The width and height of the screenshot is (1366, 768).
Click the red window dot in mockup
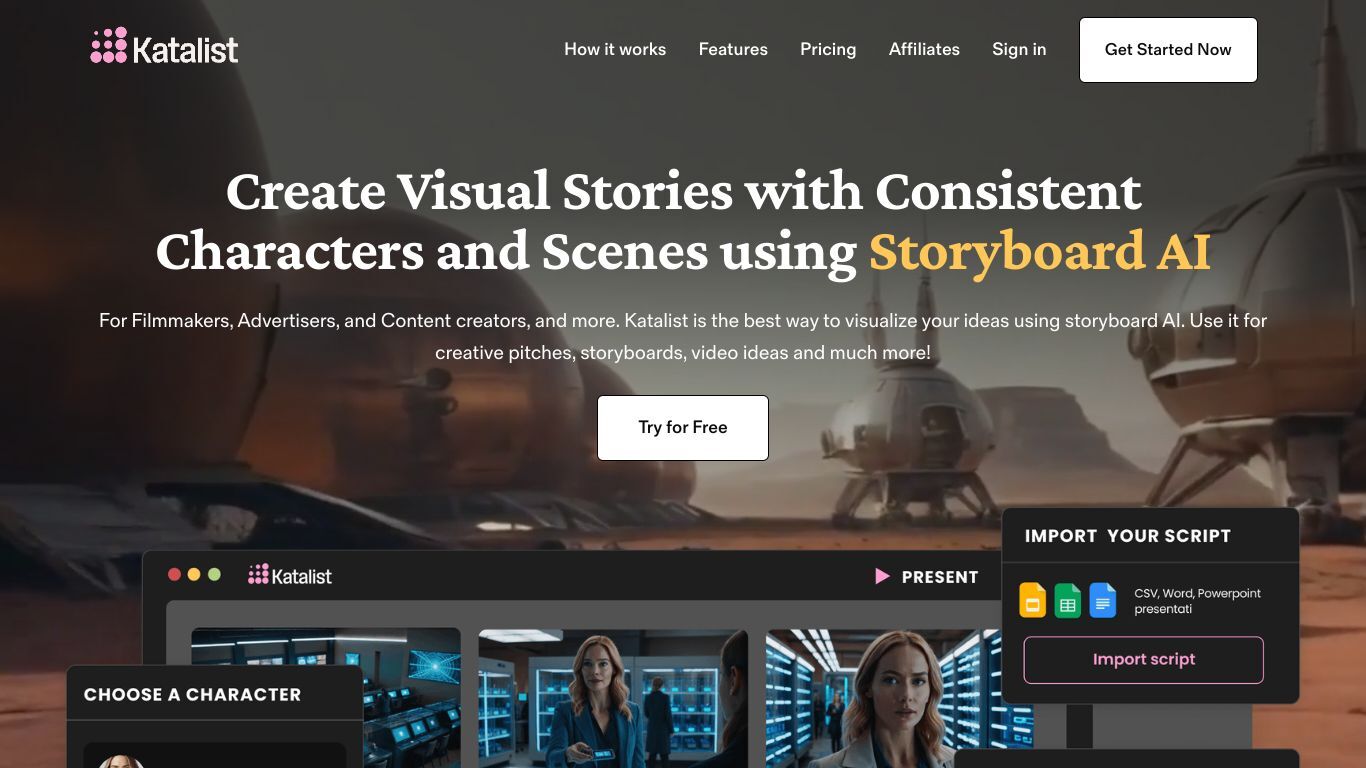tap(174, 575)
